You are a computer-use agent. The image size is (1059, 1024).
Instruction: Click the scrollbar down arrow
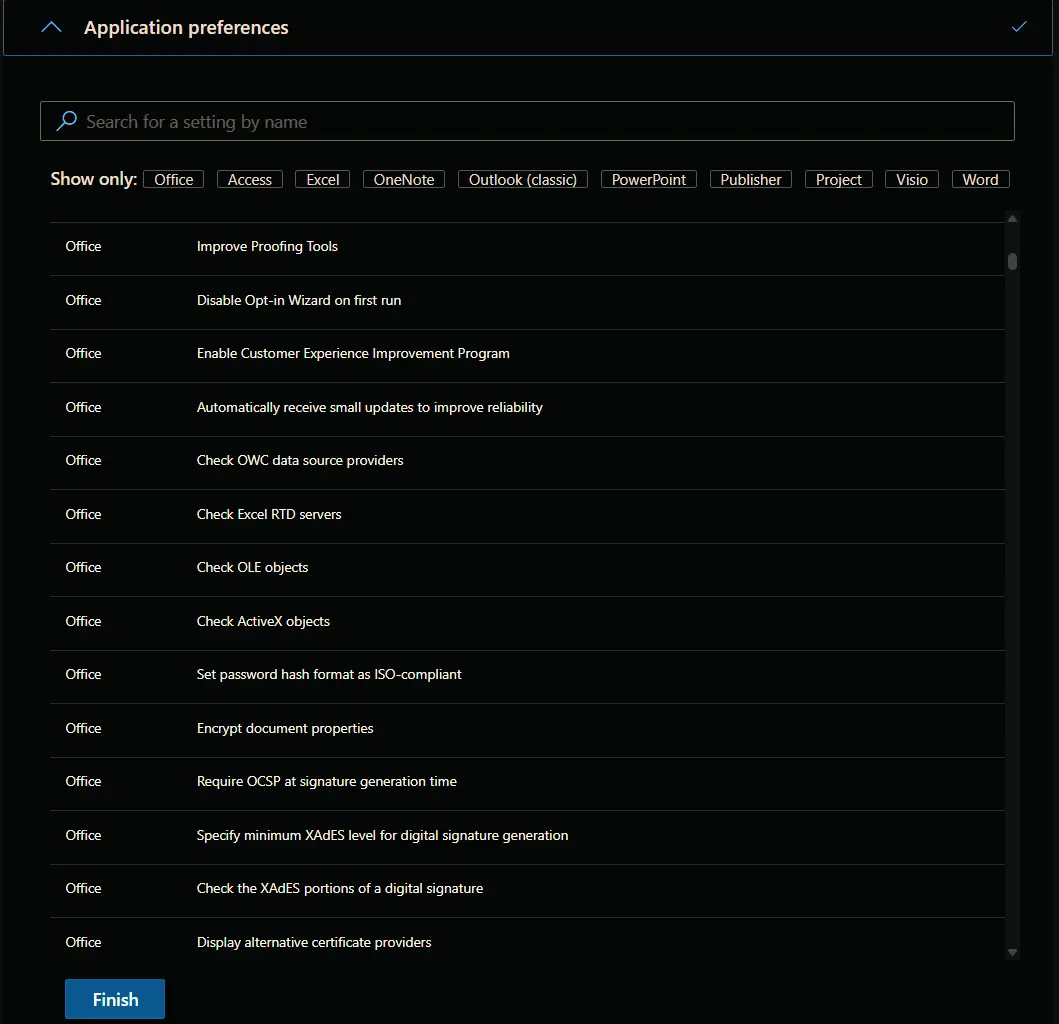[x=1012, y=952]
